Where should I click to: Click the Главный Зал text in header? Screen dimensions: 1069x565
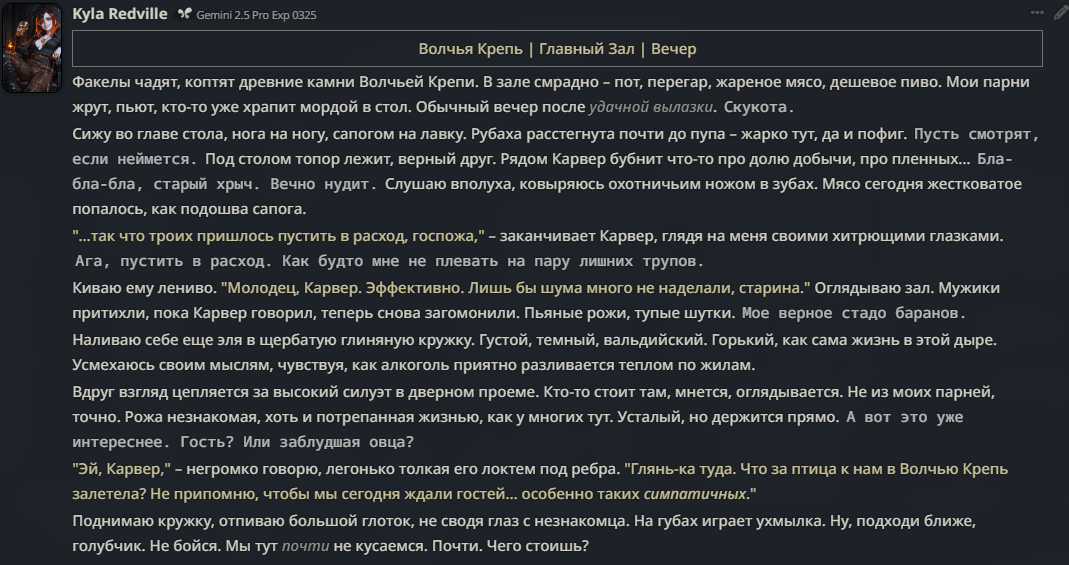(586, 49)
